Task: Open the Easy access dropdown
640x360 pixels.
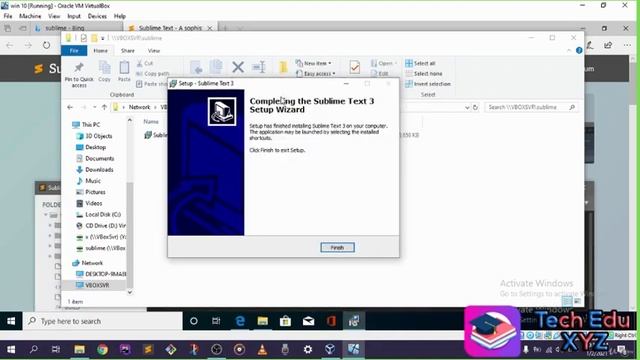Action: 316,73
